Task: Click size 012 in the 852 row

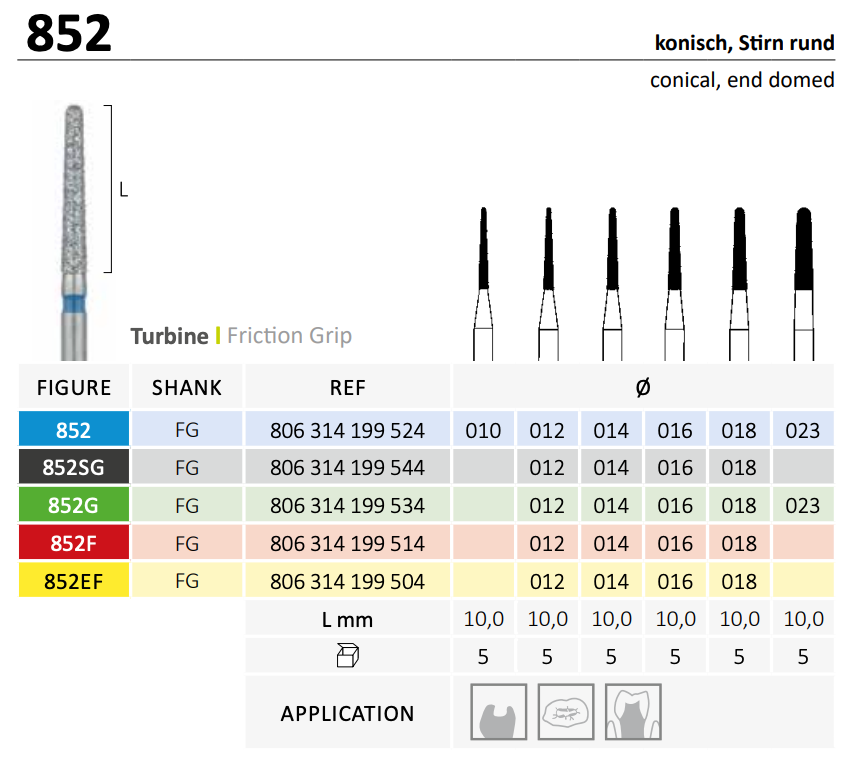Action: (x=547, y=430)
